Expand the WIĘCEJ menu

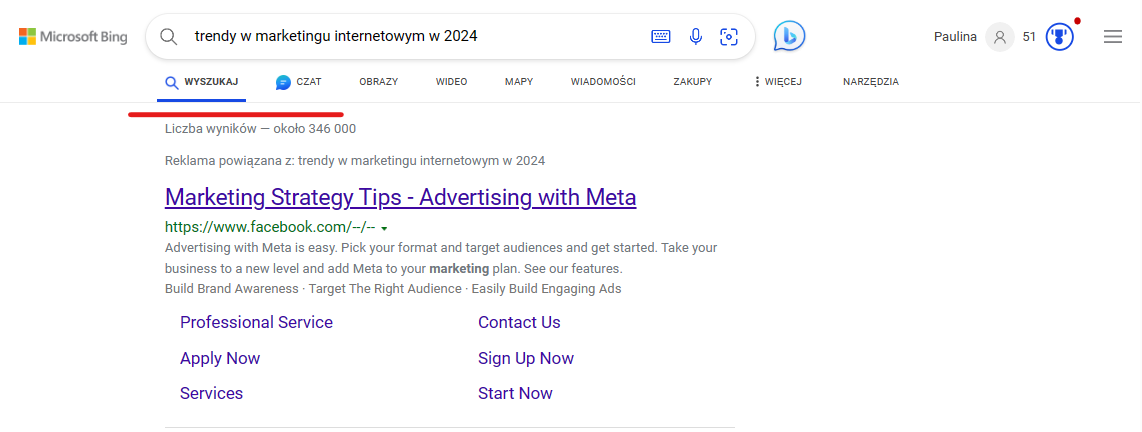779,82
